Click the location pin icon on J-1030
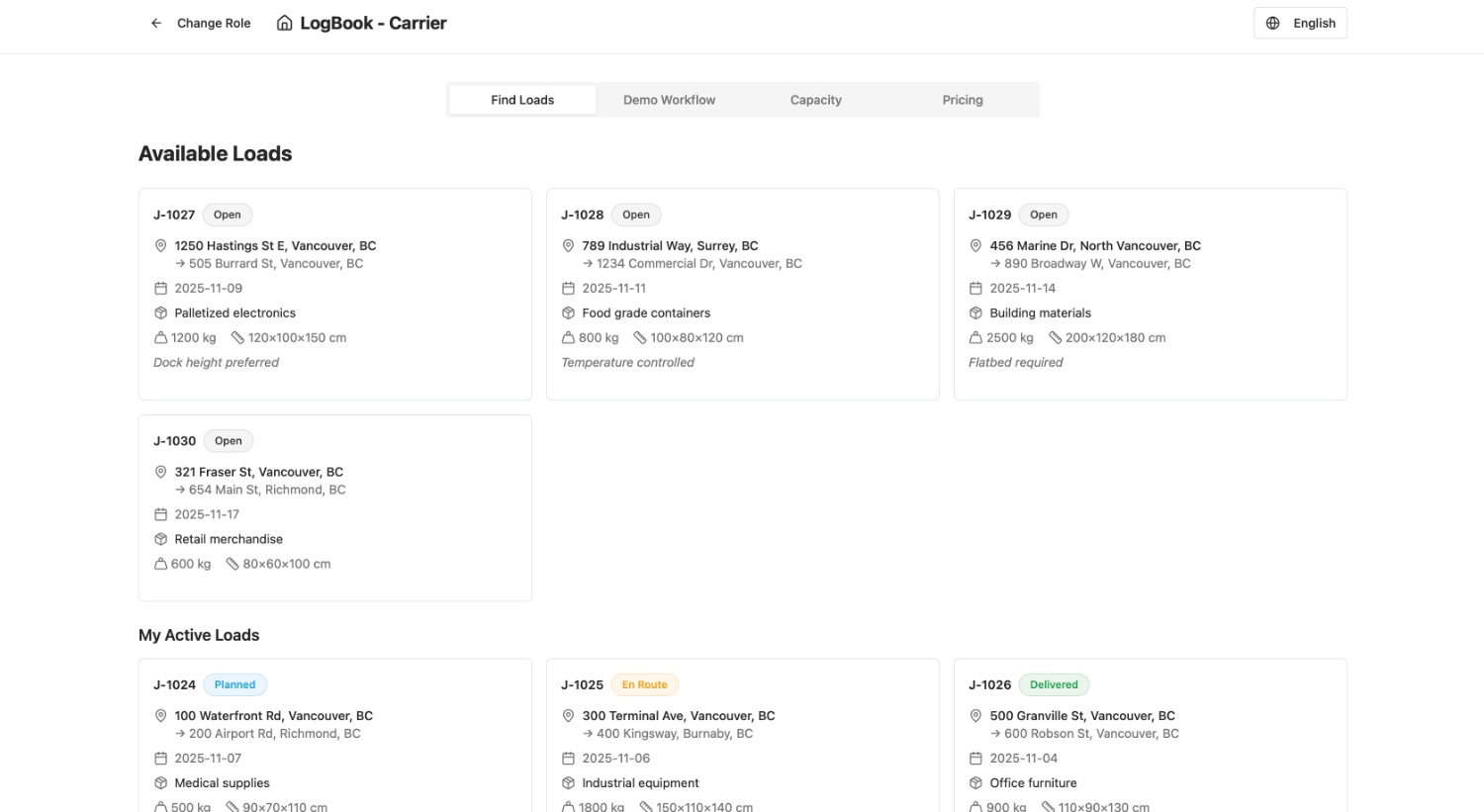This screenshot has width=1484, height=812. (x=160, y=472)
